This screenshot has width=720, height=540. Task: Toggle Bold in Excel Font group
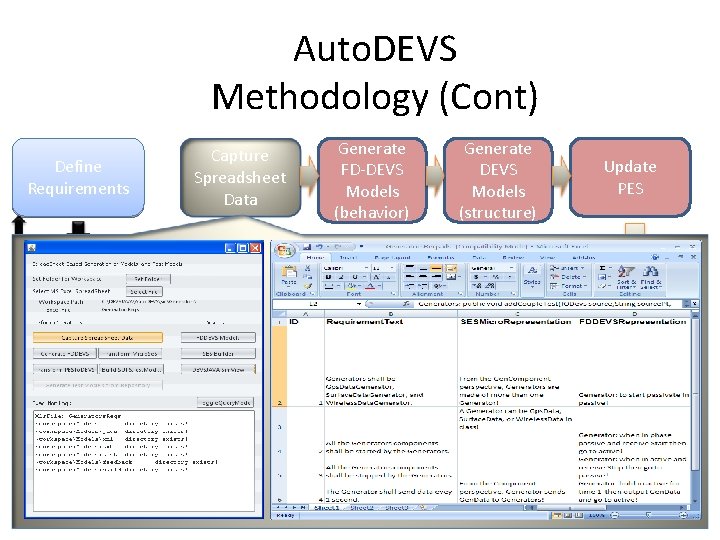point(328,277)
